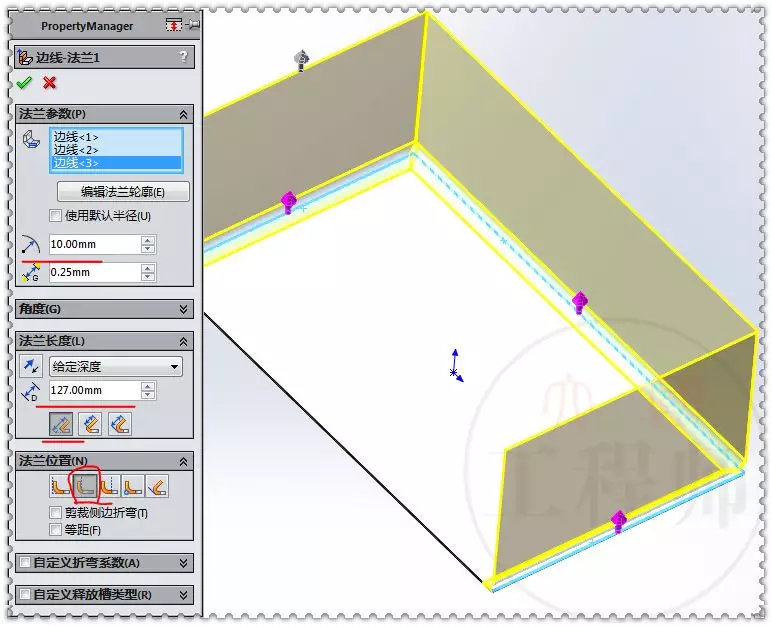Select outer virtual sharp length option
The width and height of the screenshot is (772, 626).
61,424
